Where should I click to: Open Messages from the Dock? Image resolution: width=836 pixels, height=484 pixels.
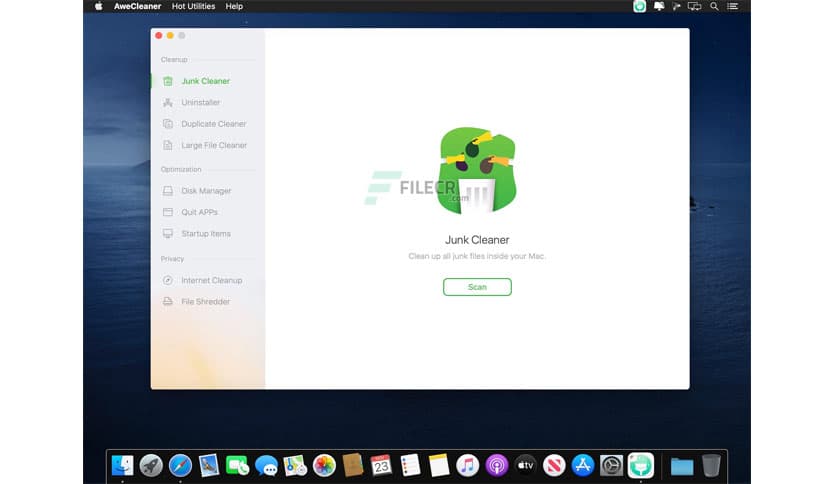(x=266, y=466)
